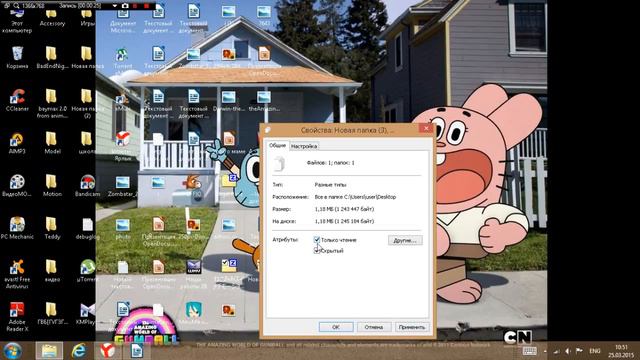This screenshot has height=360, width=640.
Task: Click the Отмена button
Action: [x=373, y=327]
